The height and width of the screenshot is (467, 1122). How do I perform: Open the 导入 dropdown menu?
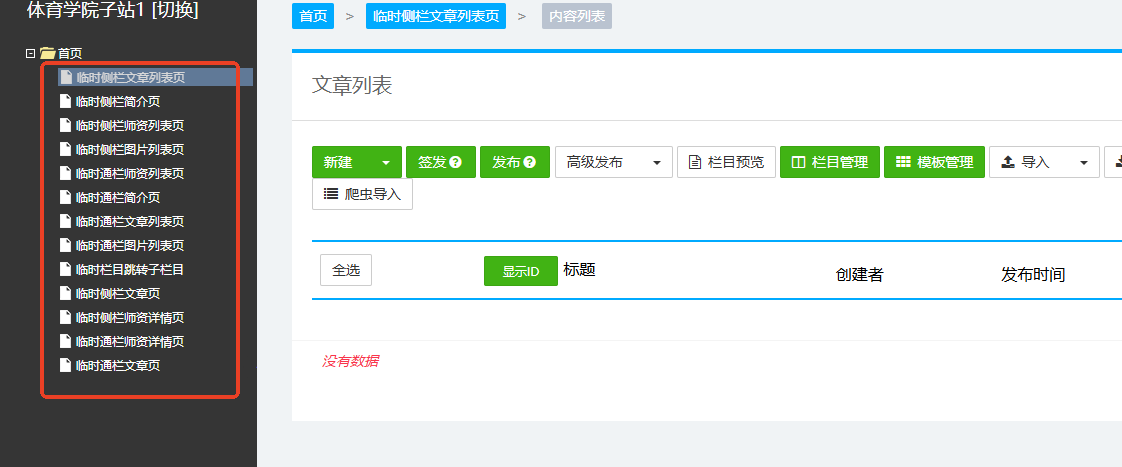point(1083,162)
